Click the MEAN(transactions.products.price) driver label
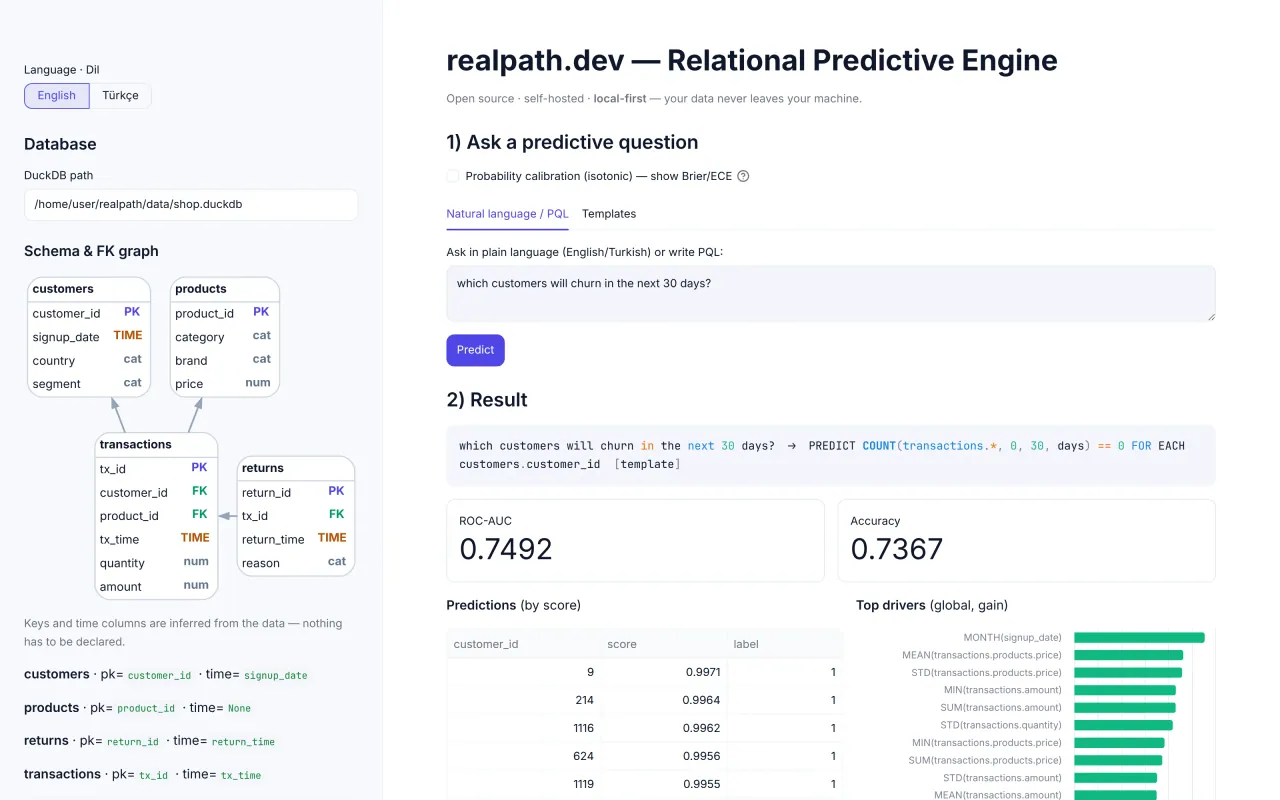The image size is (1280, 800). coord(981,655)
